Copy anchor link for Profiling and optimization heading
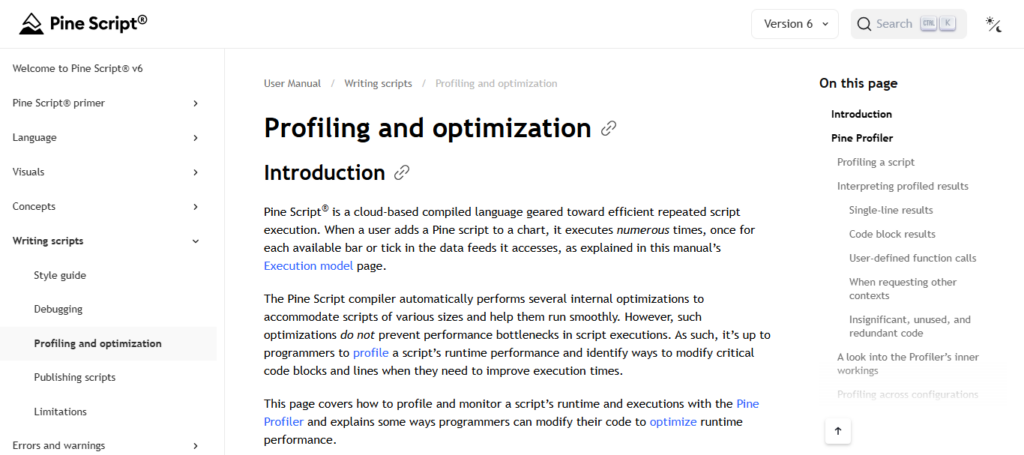The width and height of the screenshot is (1024, 455). [608, 129]
